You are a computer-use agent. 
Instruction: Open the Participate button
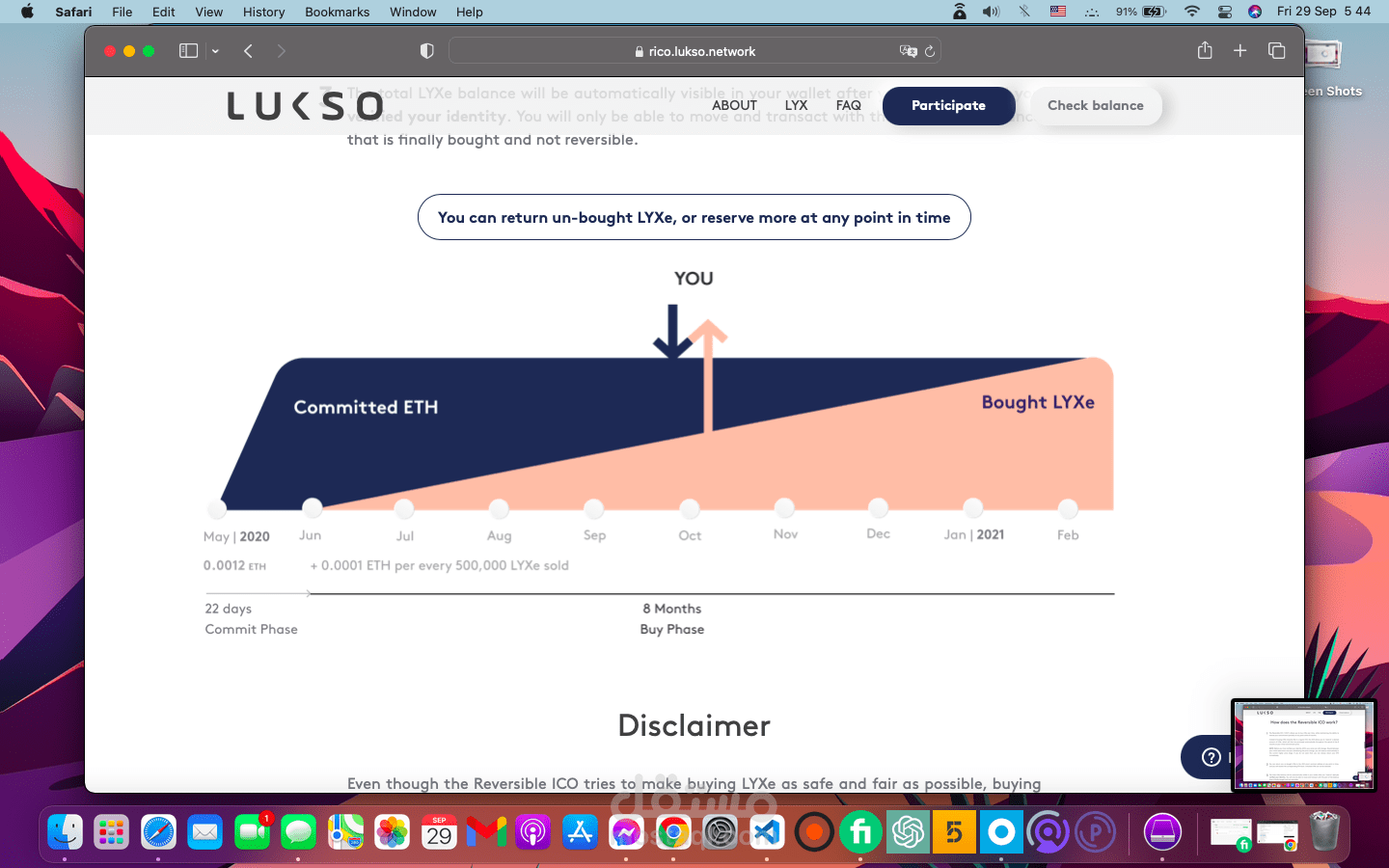948,106
